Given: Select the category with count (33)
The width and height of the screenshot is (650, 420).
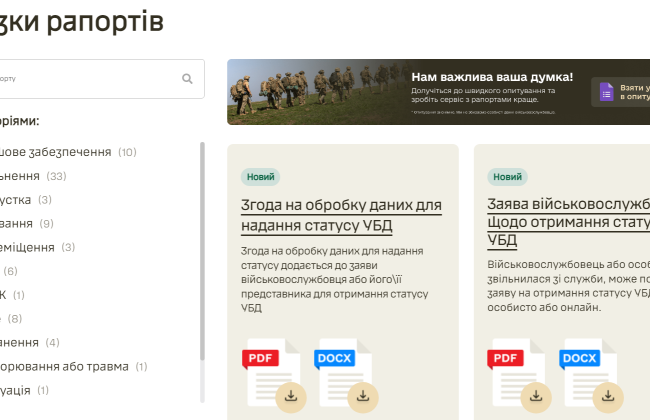Looking at the screenshot, I should [x=33, y=176].
